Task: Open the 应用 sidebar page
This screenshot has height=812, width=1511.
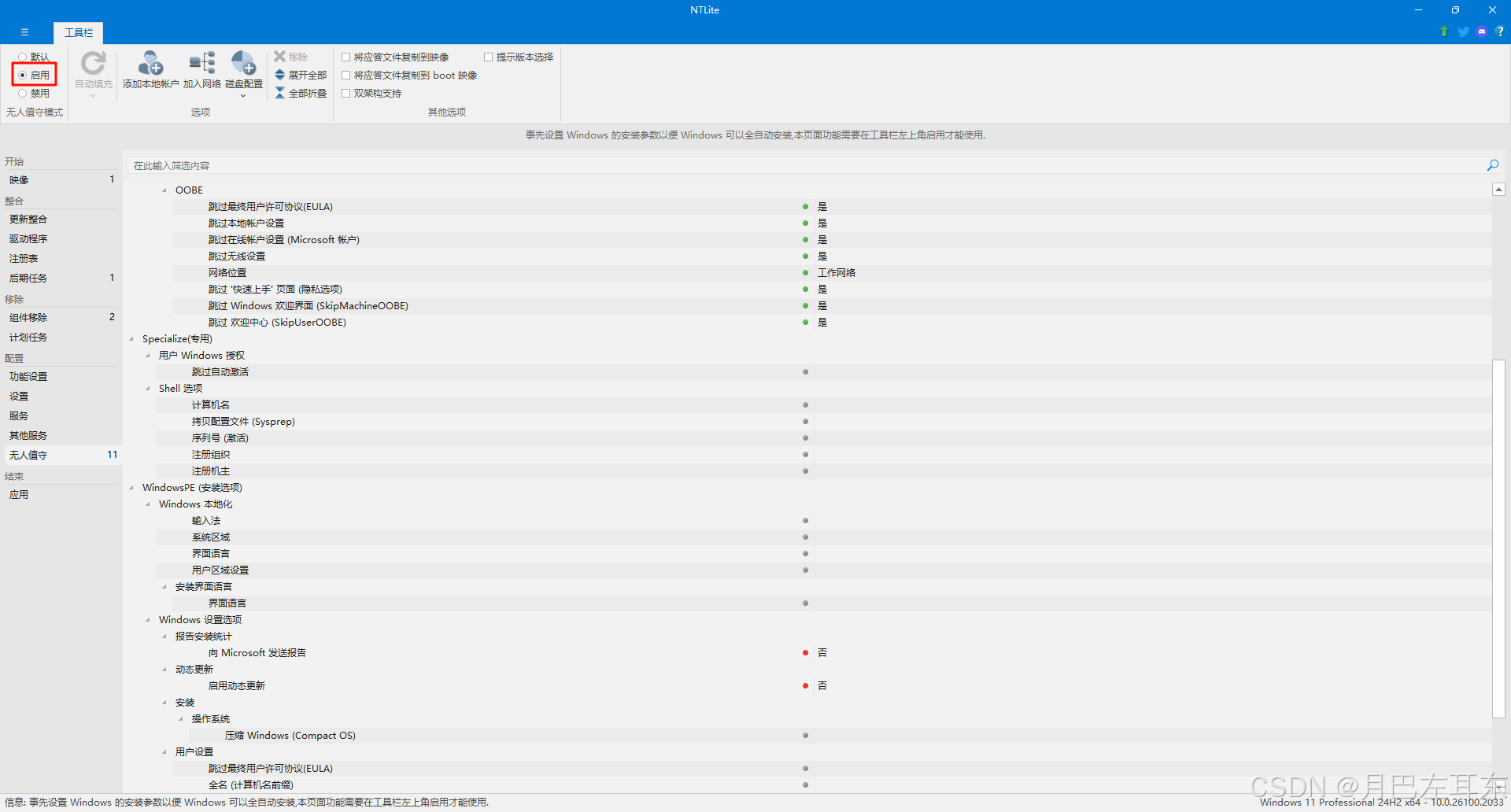Action: coord(61,495)
